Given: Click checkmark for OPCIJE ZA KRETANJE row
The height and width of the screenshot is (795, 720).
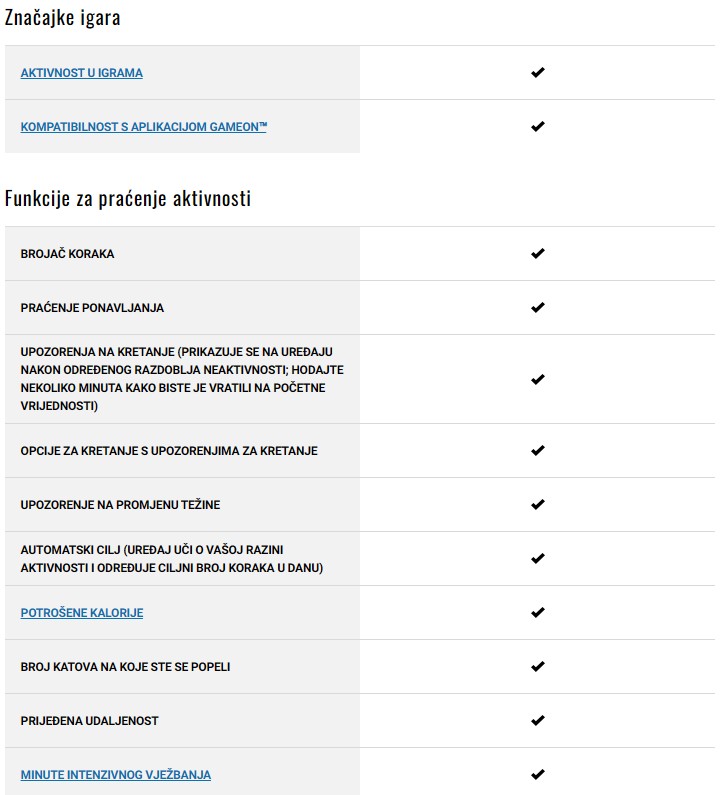Looking at the screenshot, I should click(x=538, y=451).
